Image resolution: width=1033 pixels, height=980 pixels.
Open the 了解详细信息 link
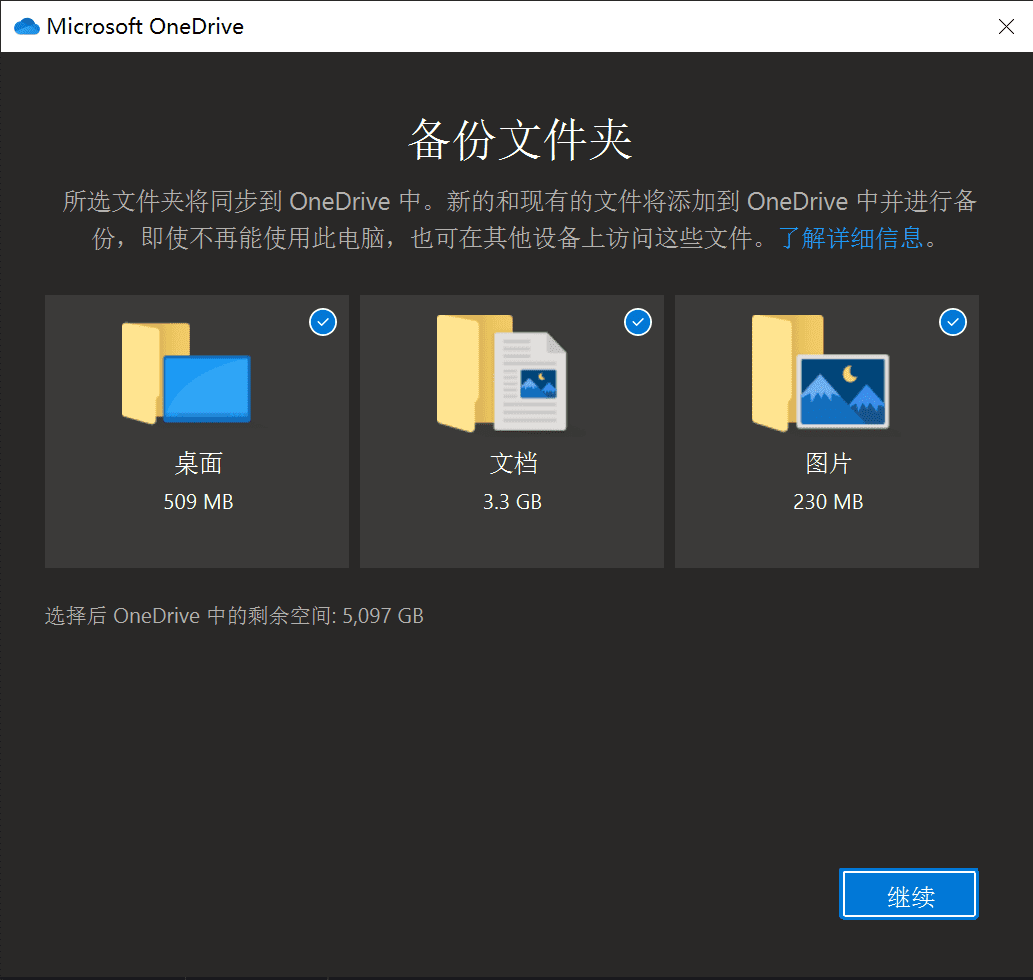pyautogui.click(x=851, y=240)
